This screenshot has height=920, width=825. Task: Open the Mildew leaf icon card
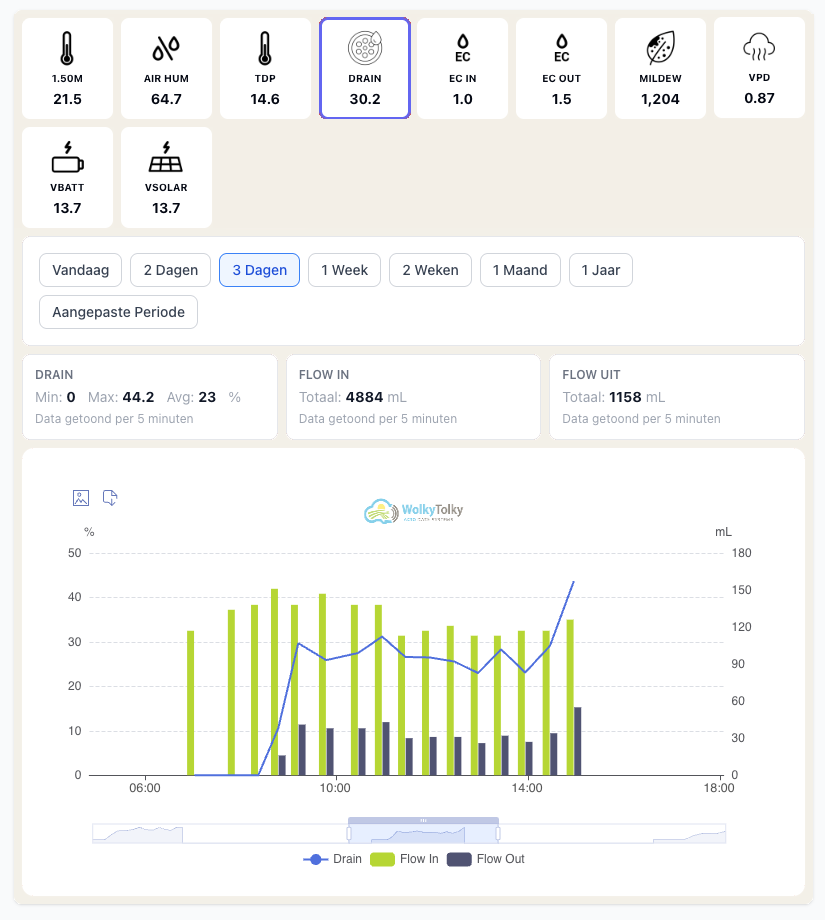[x=661, y=68]
